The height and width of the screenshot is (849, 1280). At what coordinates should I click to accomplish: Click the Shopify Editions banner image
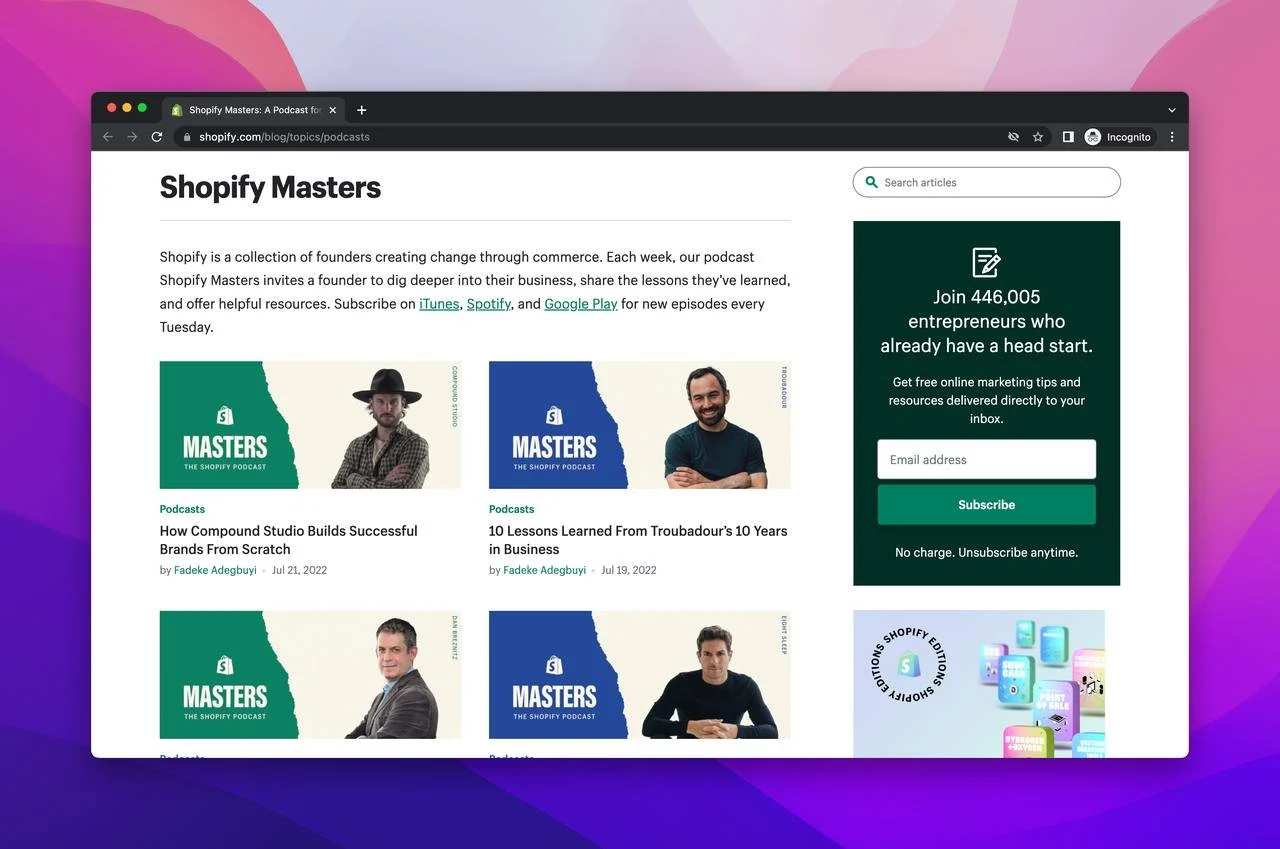tap(979, 683)
